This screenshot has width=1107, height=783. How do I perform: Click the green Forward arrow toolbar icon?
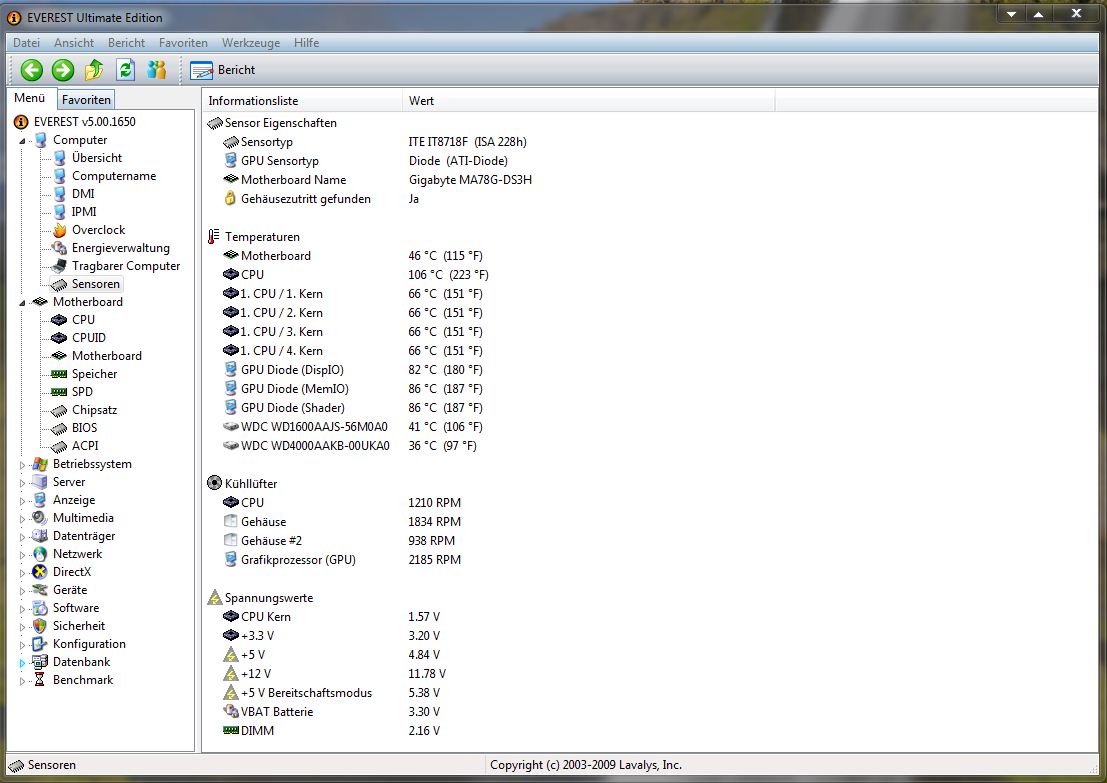63,70
